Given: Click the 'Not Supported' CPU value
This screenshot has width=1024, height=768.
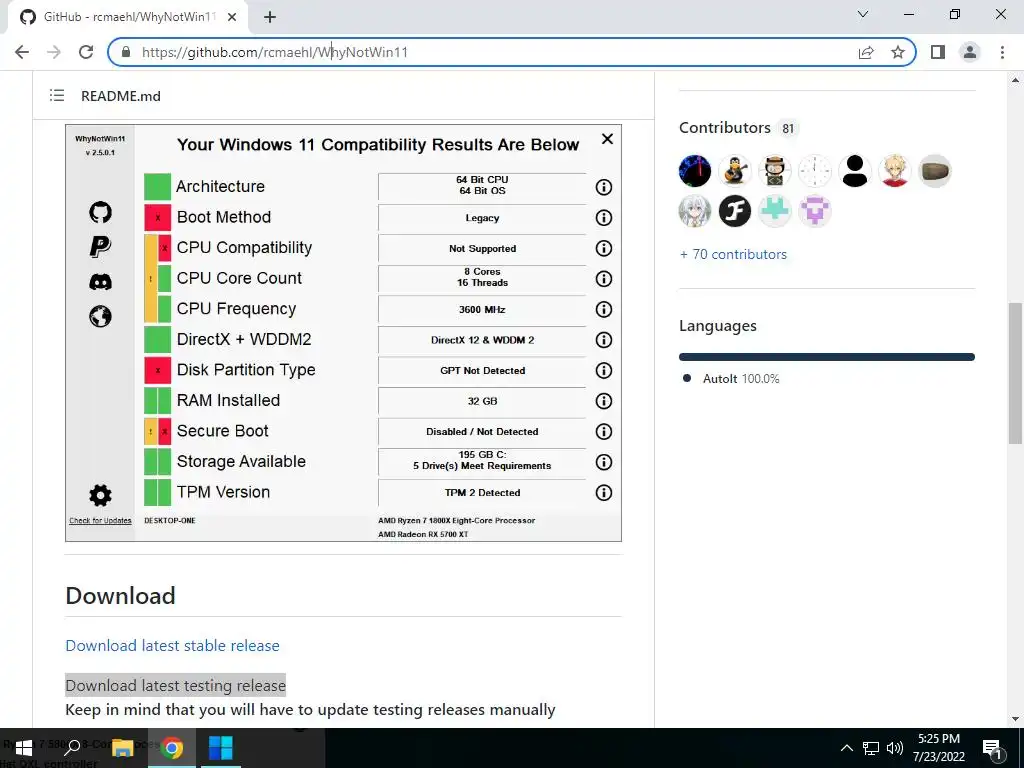Looking at the screenshot, I should point(482,249).
